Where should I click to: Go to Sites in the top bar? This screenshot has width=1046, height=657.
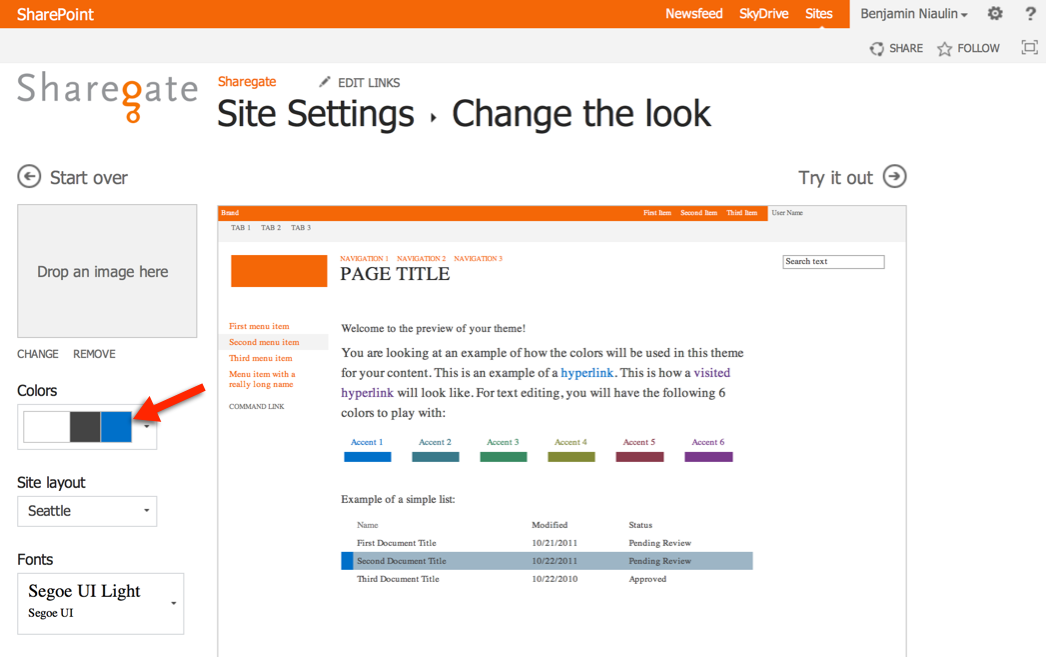[819, 14]
